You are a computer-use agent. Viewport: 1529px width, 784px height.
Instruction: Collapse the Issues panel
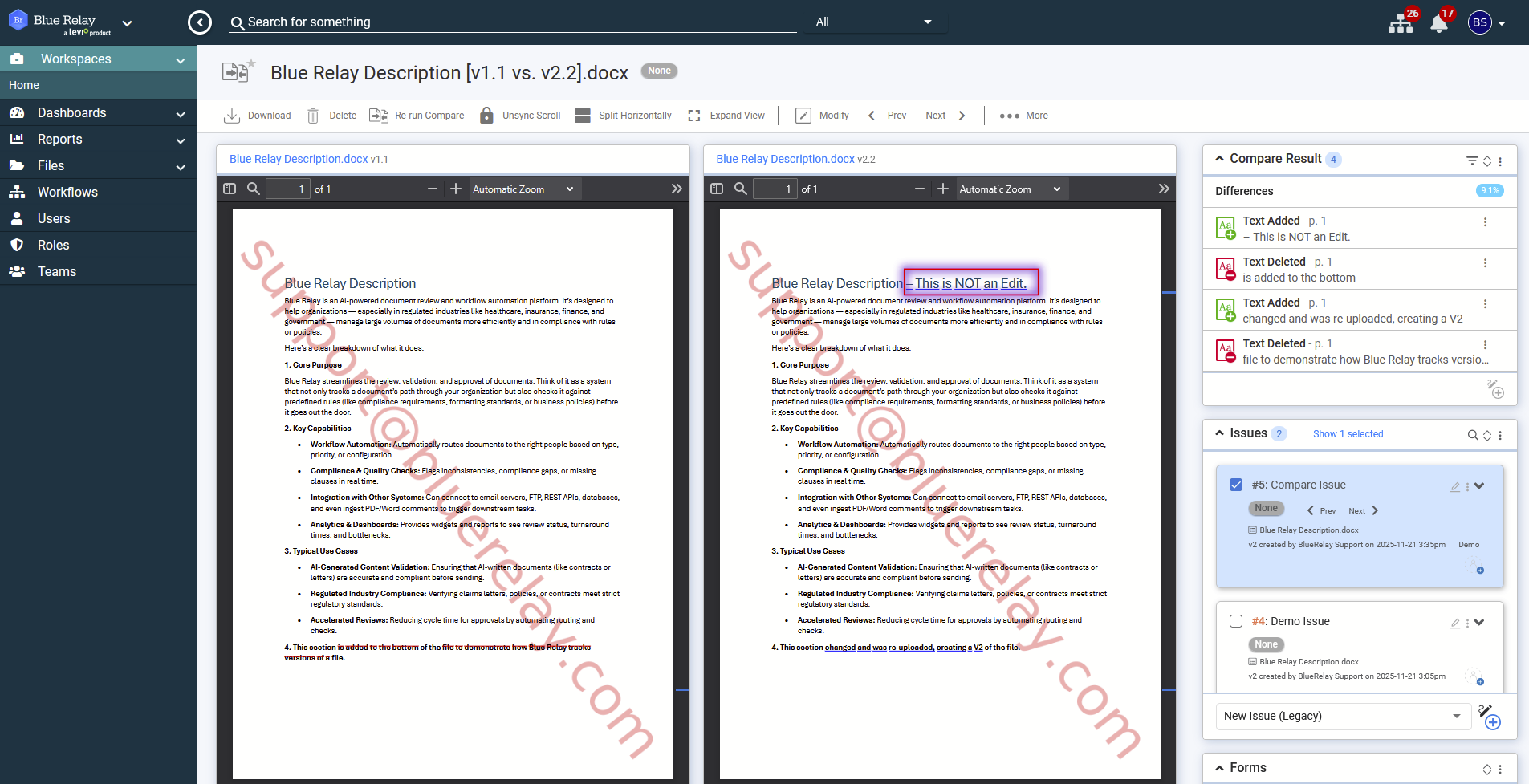click(1220, 433)
